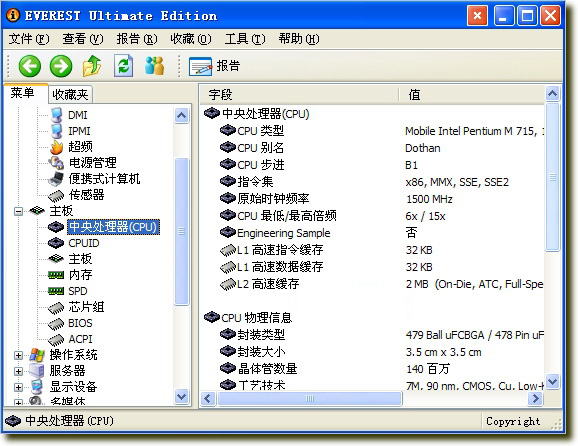Click the CPU 物理信息 group heading

click(257, 317)
